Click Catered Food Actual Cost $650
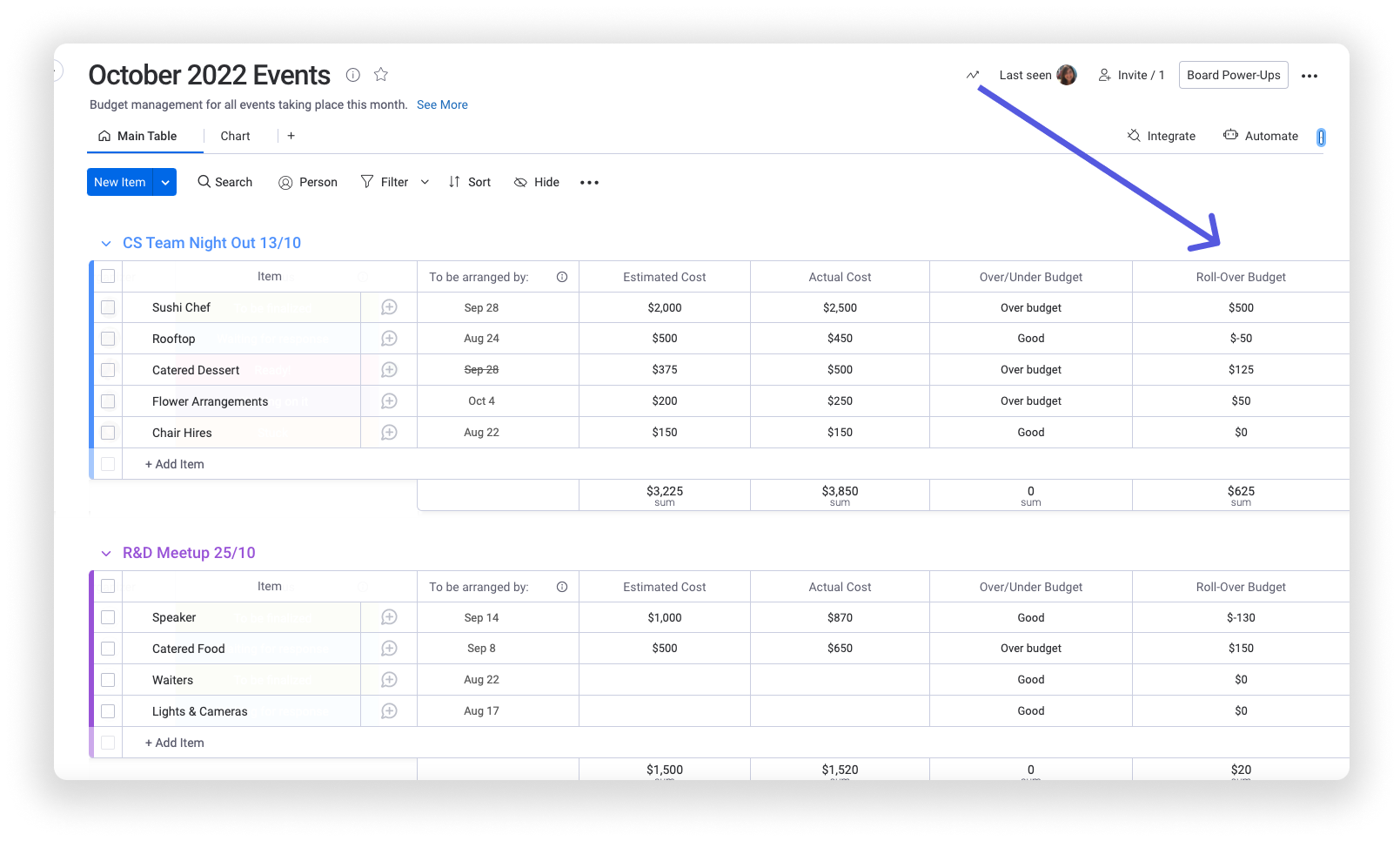 pos(840,649)
